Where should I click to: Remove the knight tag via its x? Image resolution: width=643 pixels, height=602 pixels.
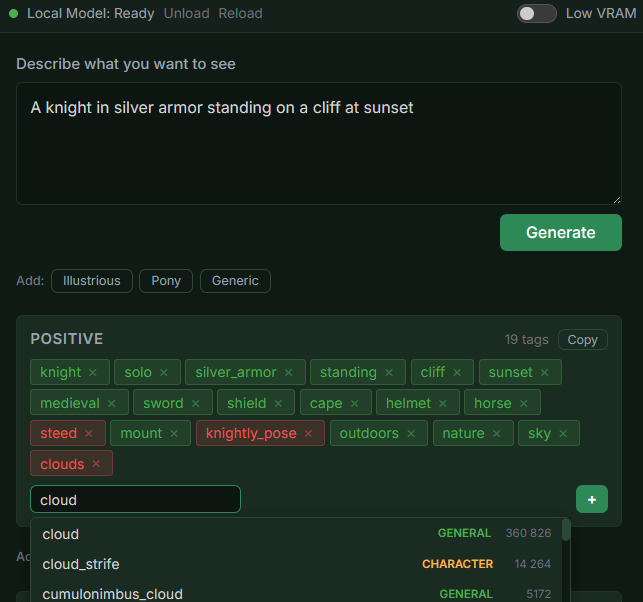coord(93,373)
